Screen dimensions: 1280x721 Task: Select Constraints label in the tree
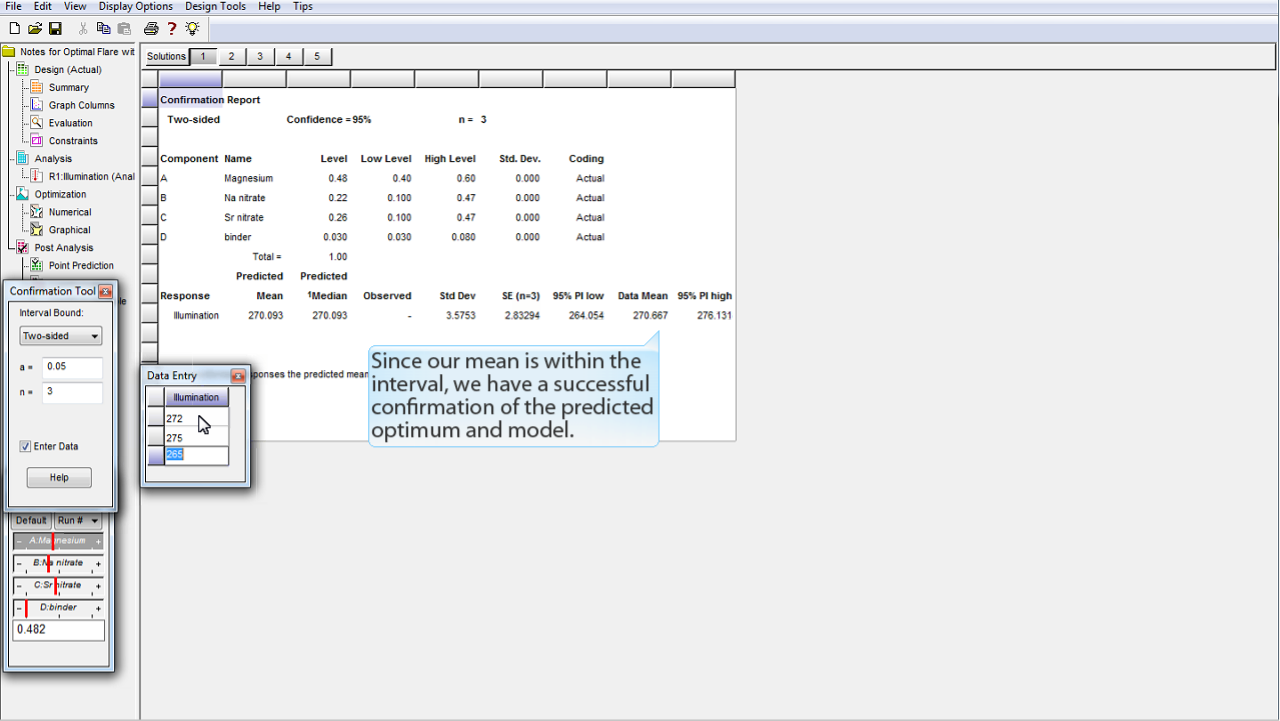coord(73,141)
